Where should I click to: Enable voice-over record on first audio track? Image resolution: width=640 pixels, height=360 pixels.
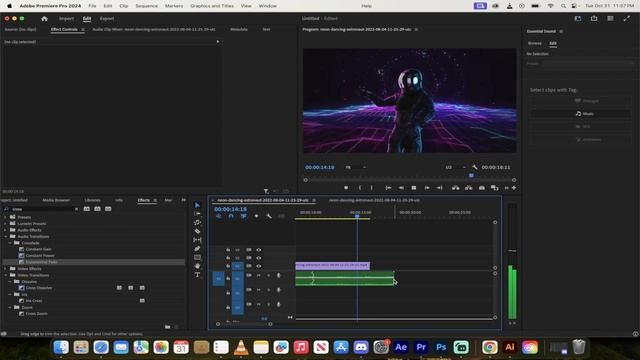(279, 276)
